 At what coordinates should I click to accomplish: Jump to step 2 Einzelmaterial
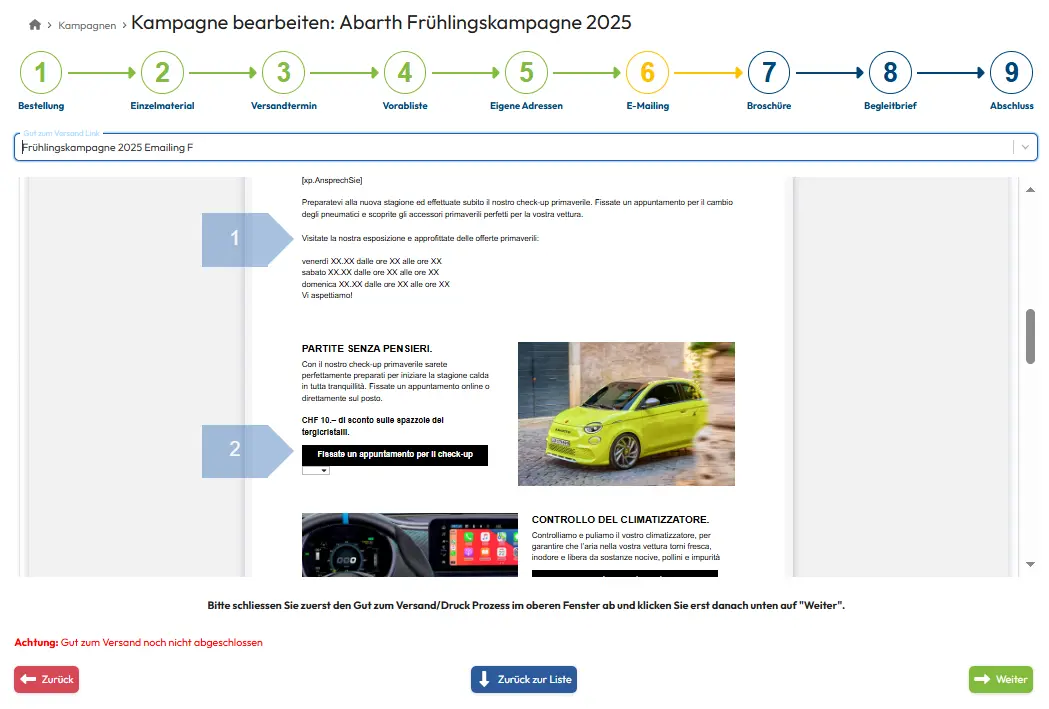(x=162, y=72)
